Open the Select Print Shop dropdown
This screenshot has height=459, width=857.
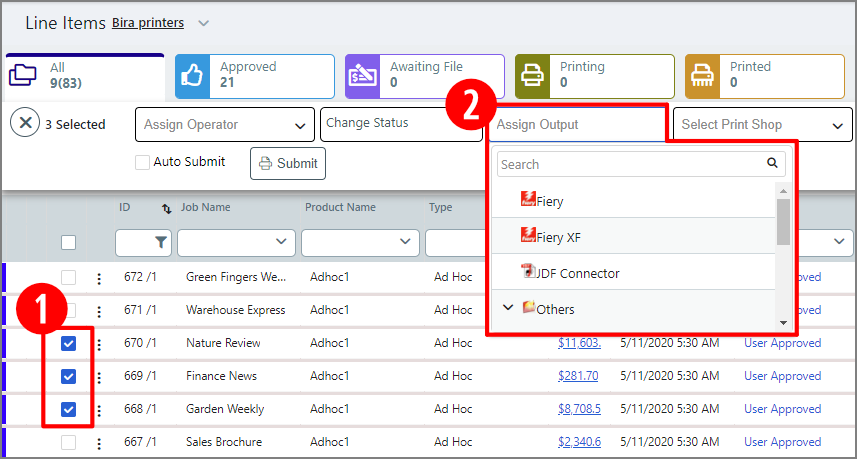point(762,125)
